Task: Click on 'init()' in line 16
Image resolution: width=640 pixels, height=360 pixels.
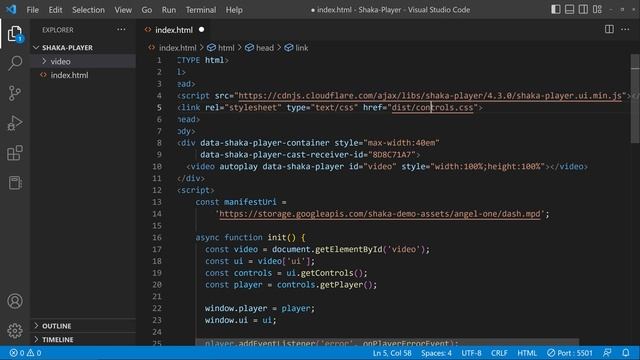Action: 282,238
